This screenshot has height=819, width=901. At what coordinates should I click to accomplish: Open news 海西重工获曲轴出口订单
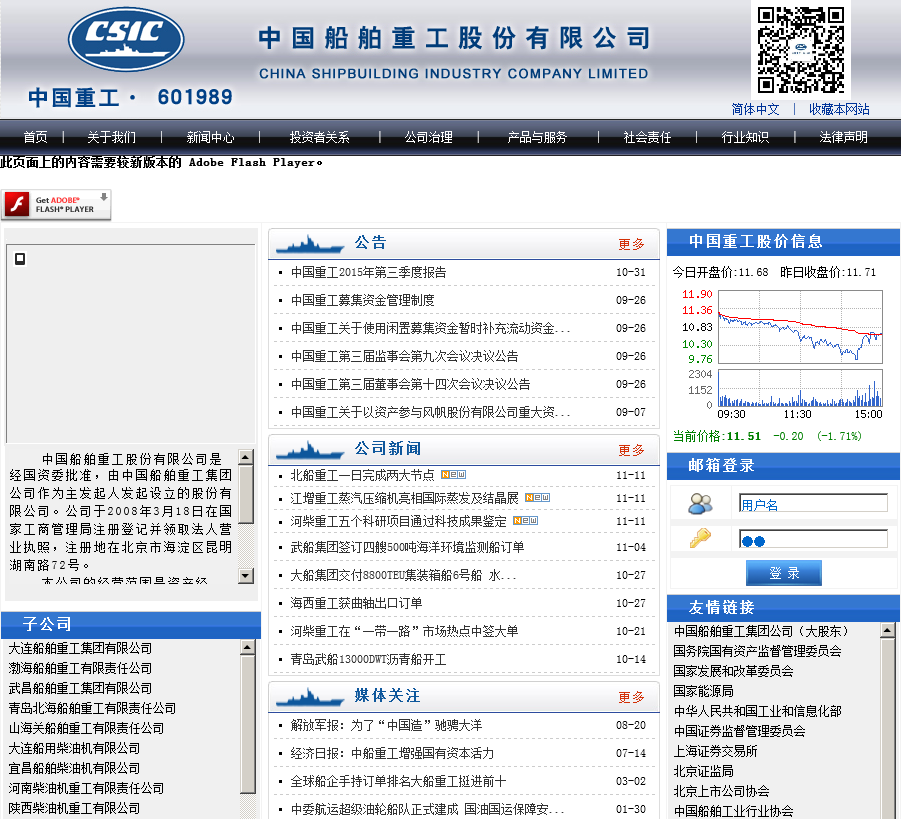(356, 603)
